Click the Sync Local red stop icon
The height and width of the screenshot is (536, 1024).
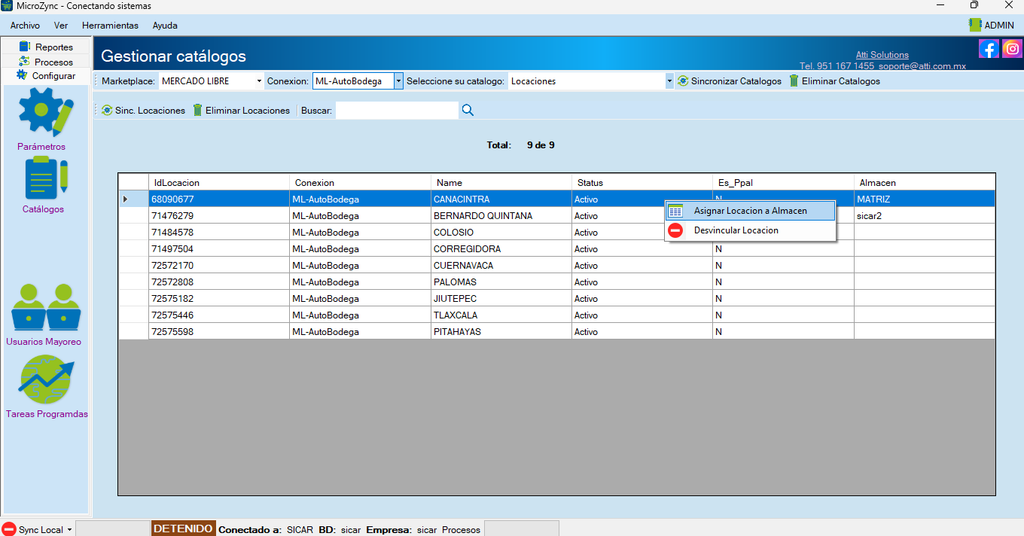(x=8, y=529)
